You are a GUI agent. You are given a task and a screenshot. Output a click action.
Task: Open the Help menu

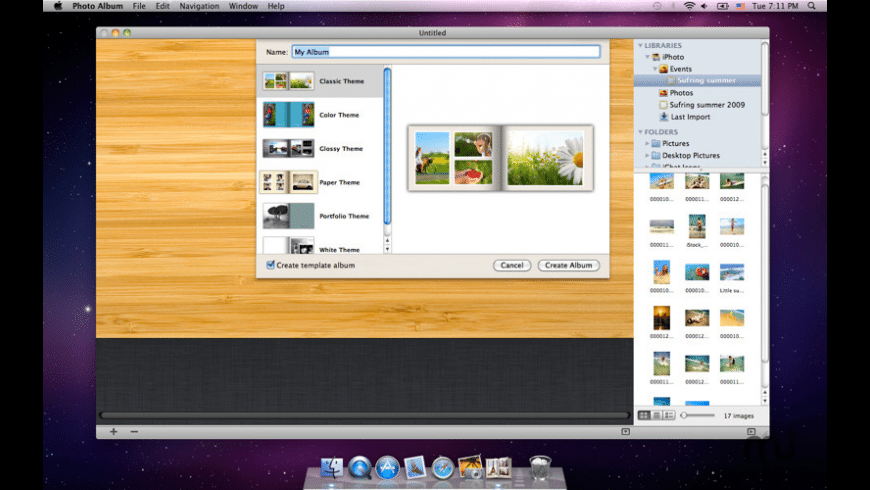276,6
